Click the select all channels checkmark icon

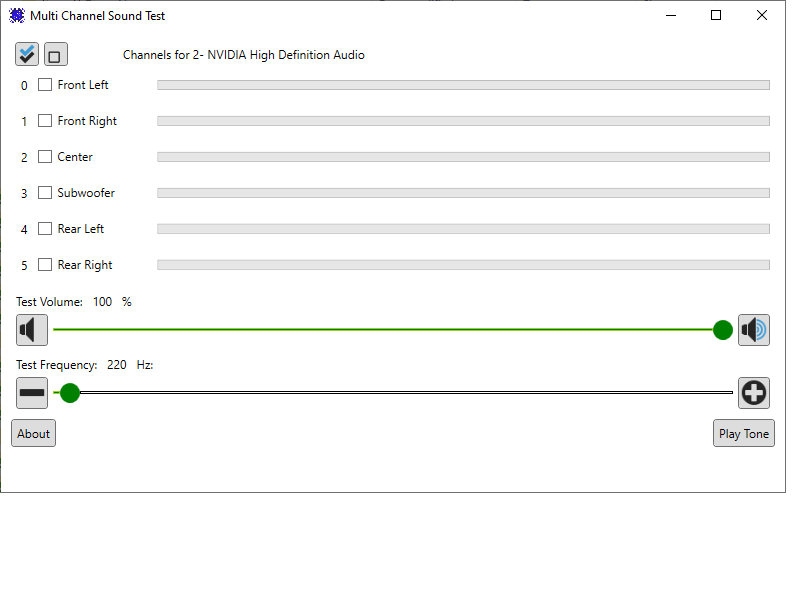pos(27,54)
